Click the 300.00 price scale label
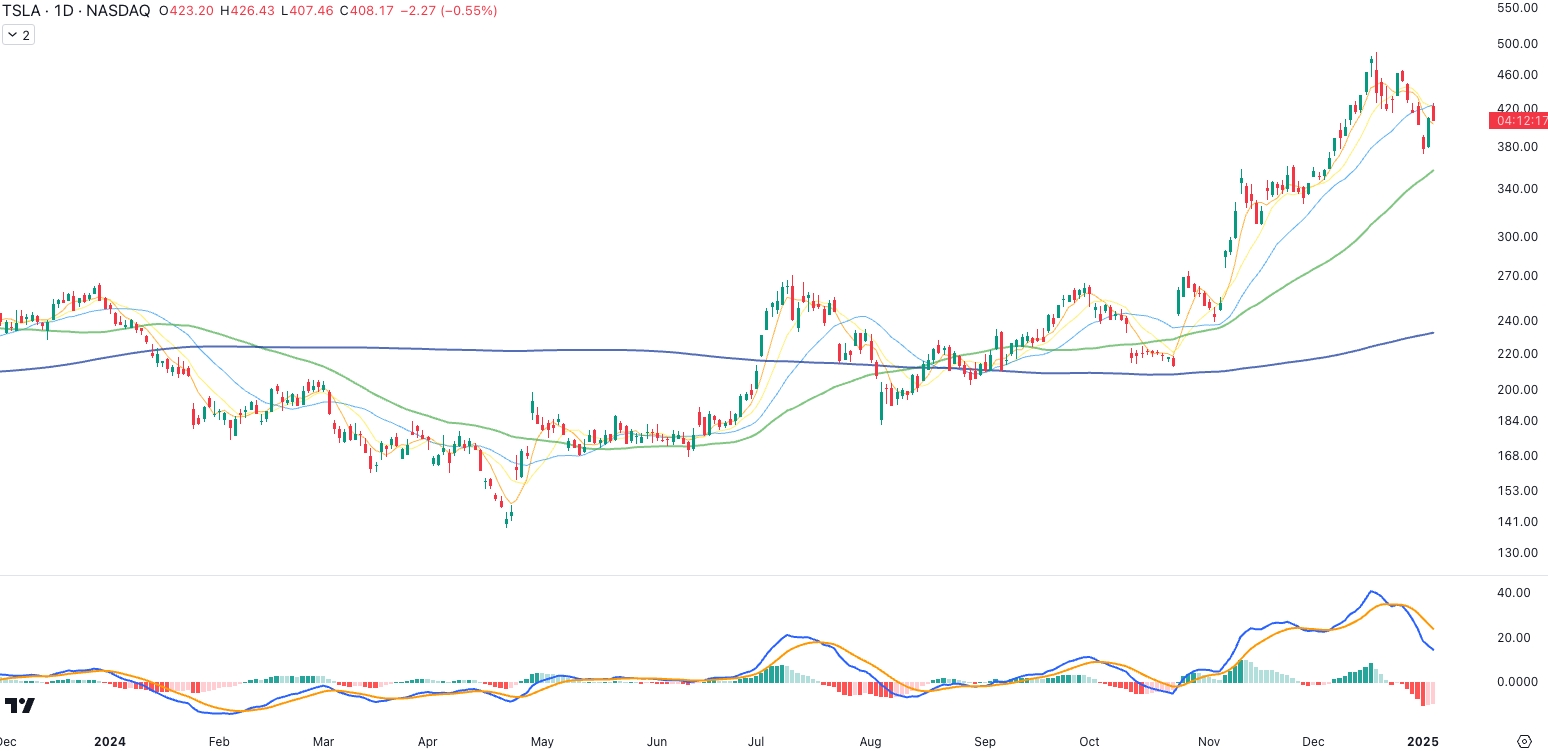Screen dimensions: 1548x751 [1516, 237]
